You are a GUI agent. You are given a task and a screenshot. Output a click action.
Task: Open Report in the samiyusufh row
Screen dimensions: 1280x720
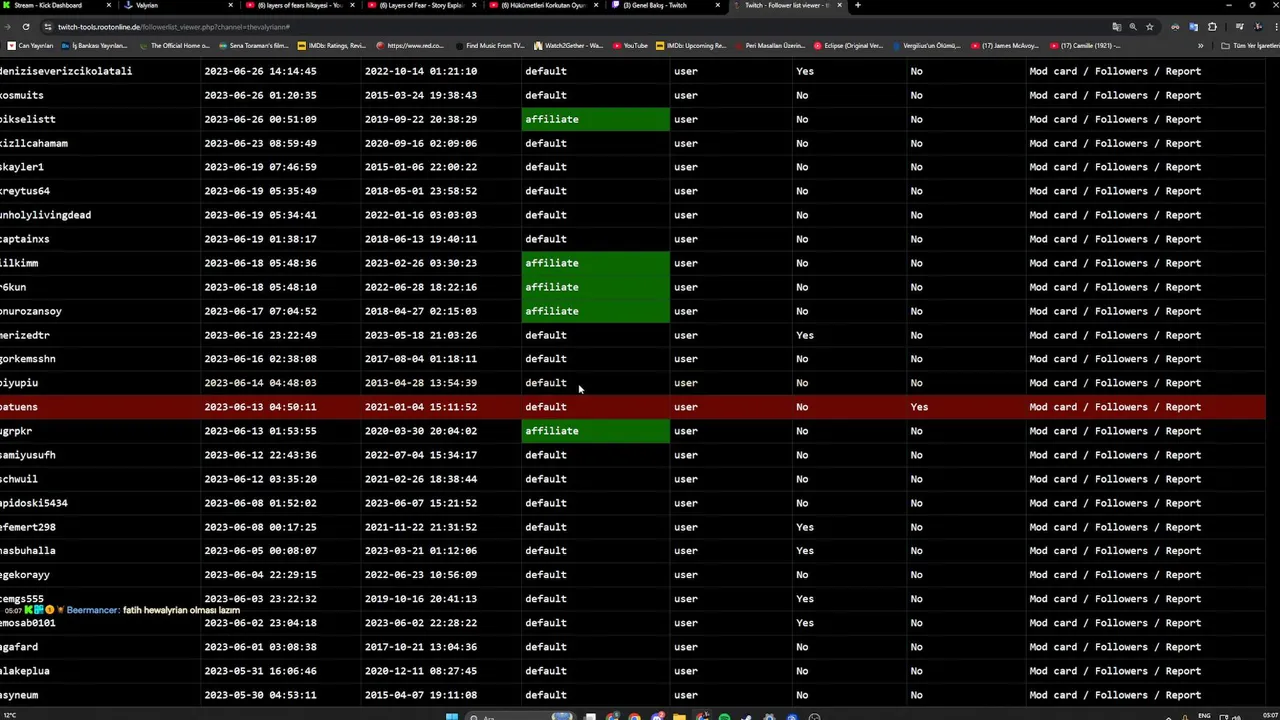pos(1182,455)
